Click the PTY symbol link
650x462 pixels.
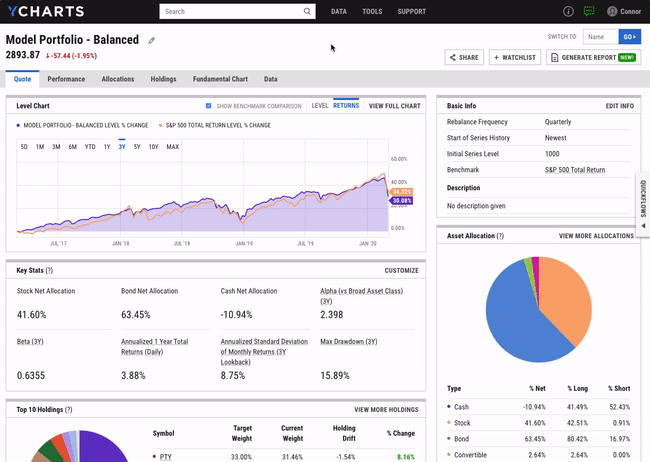click(165, 457)
